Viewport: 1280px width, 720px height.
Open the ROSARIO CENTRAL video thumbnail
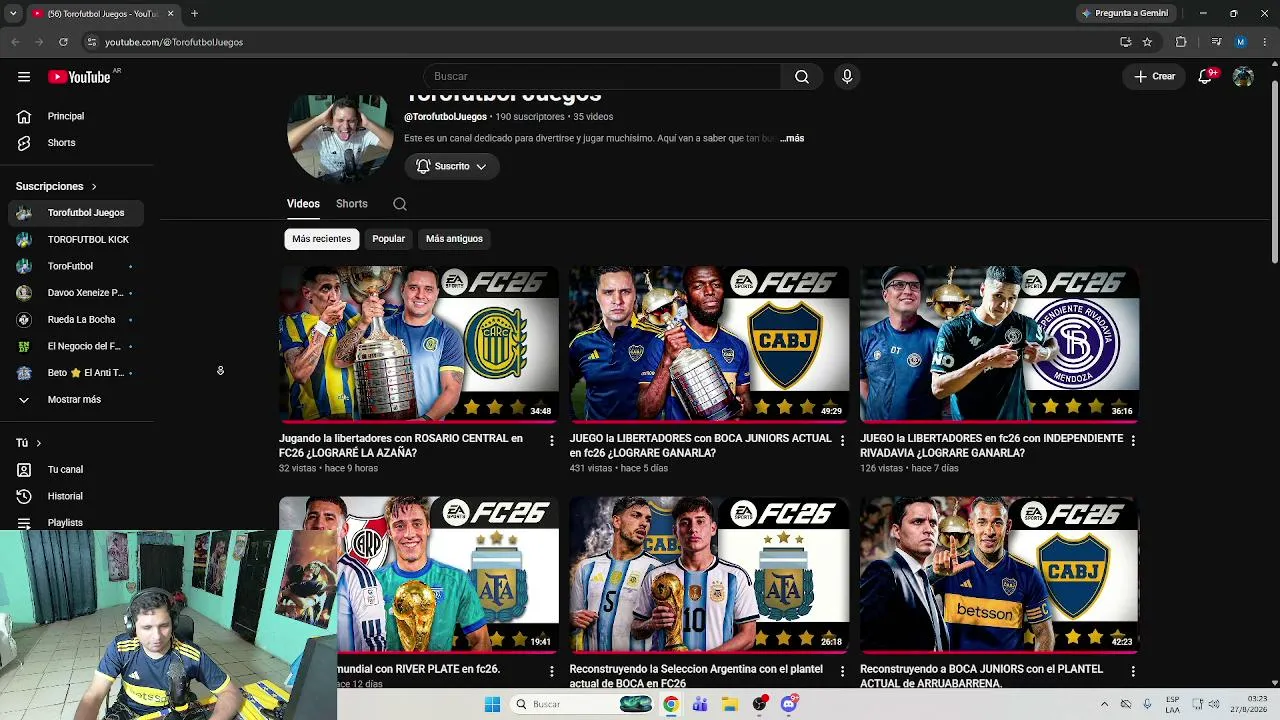419,343
